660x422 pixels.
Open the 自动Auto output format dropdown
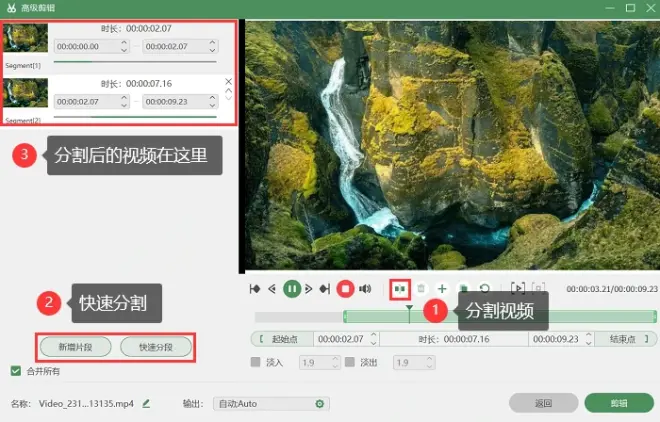pos(271,404)
